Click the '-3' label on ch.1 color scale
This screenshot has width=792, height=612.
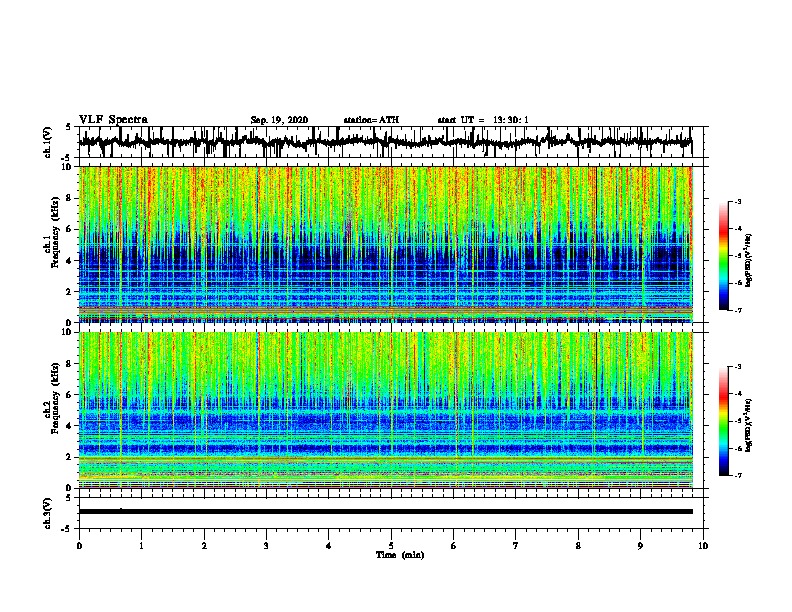pos(738,201)
